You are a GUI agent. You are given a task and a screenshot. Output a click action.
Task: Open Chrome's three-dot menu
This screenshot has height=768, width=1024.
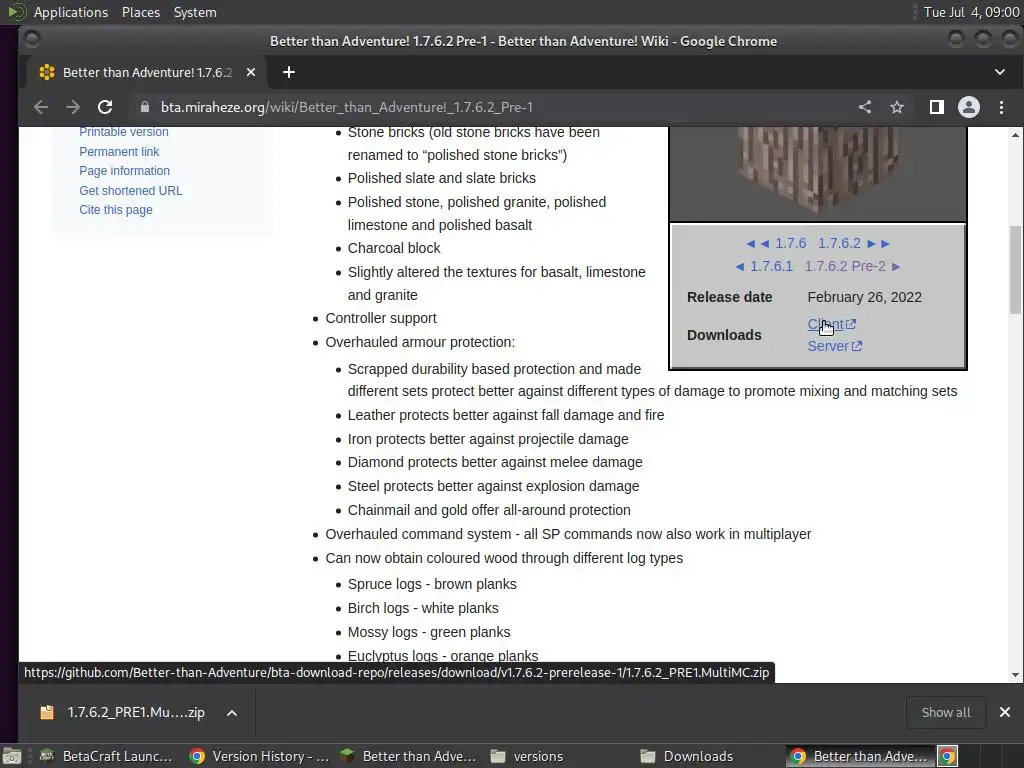pos(1001,107)
